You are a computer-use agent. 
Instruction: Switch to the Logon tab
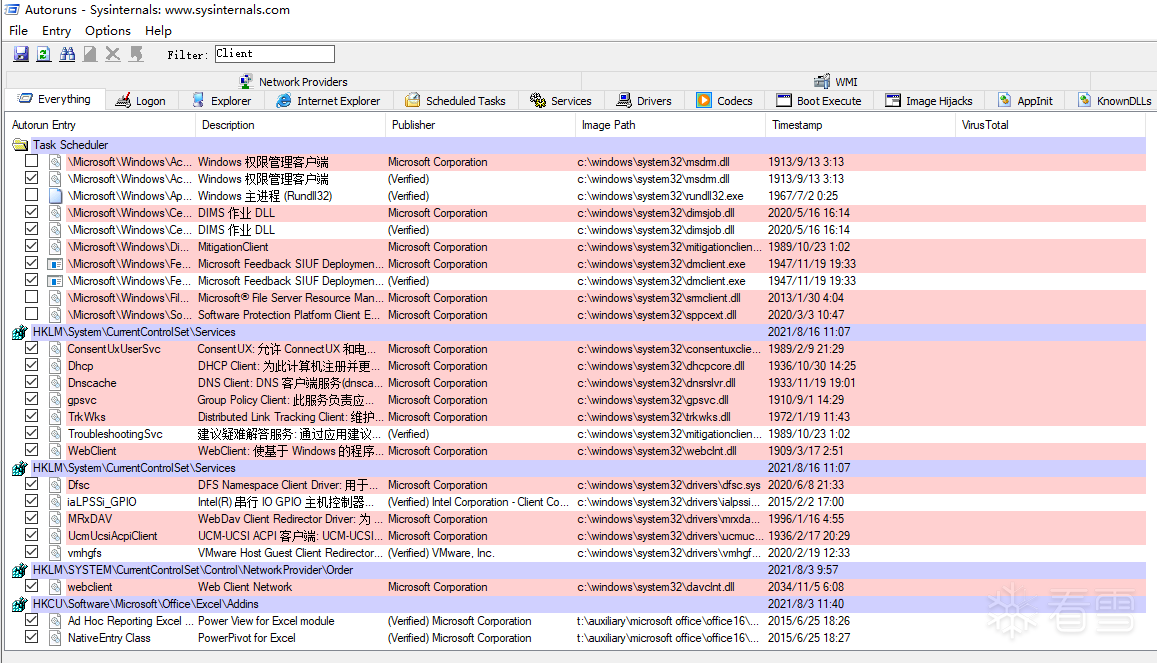coord(142,101)
